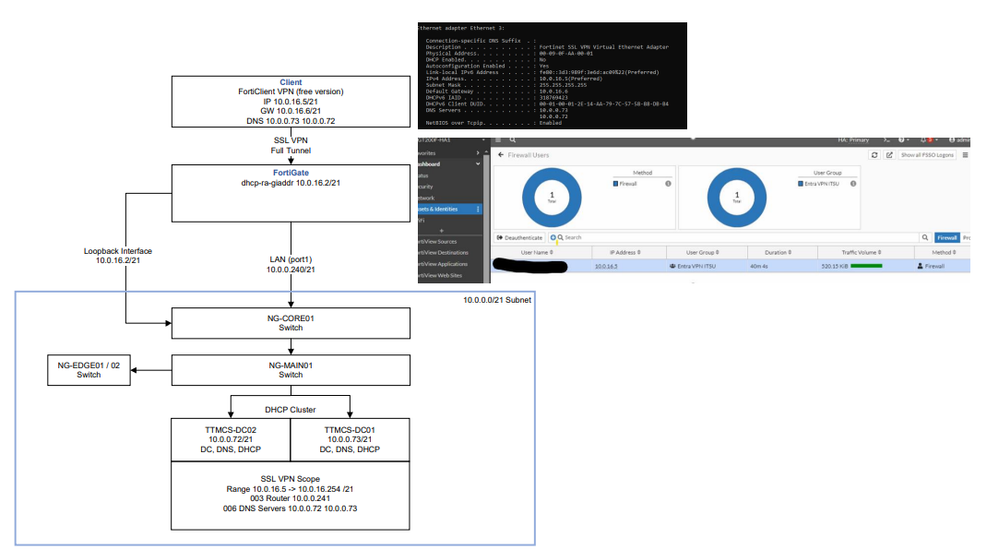Screen dimensions: 999x552
Task: Open FortiView Applications in sidebar
Action: click(449, 264)
